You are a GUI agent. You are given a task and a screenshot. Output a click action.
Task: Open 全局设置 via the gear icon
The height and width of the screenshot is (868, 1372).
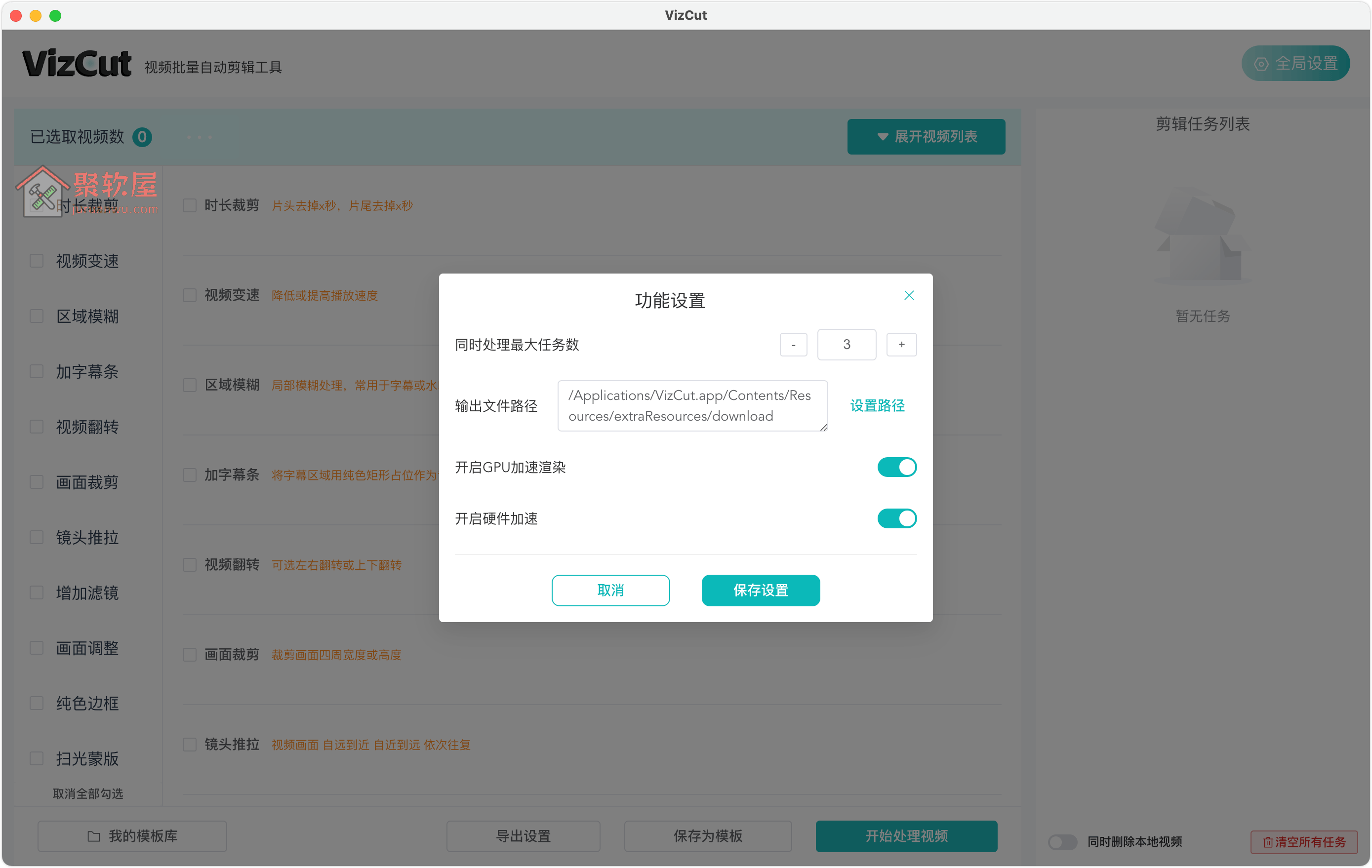[x=1261, y=63]
